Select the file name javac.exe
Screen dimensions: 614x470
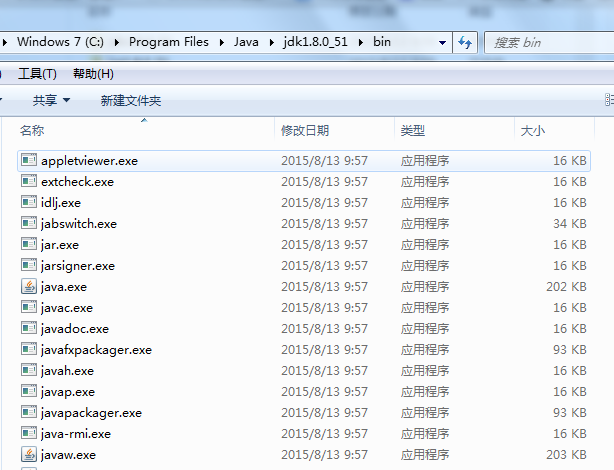click(x=67, y=308)
